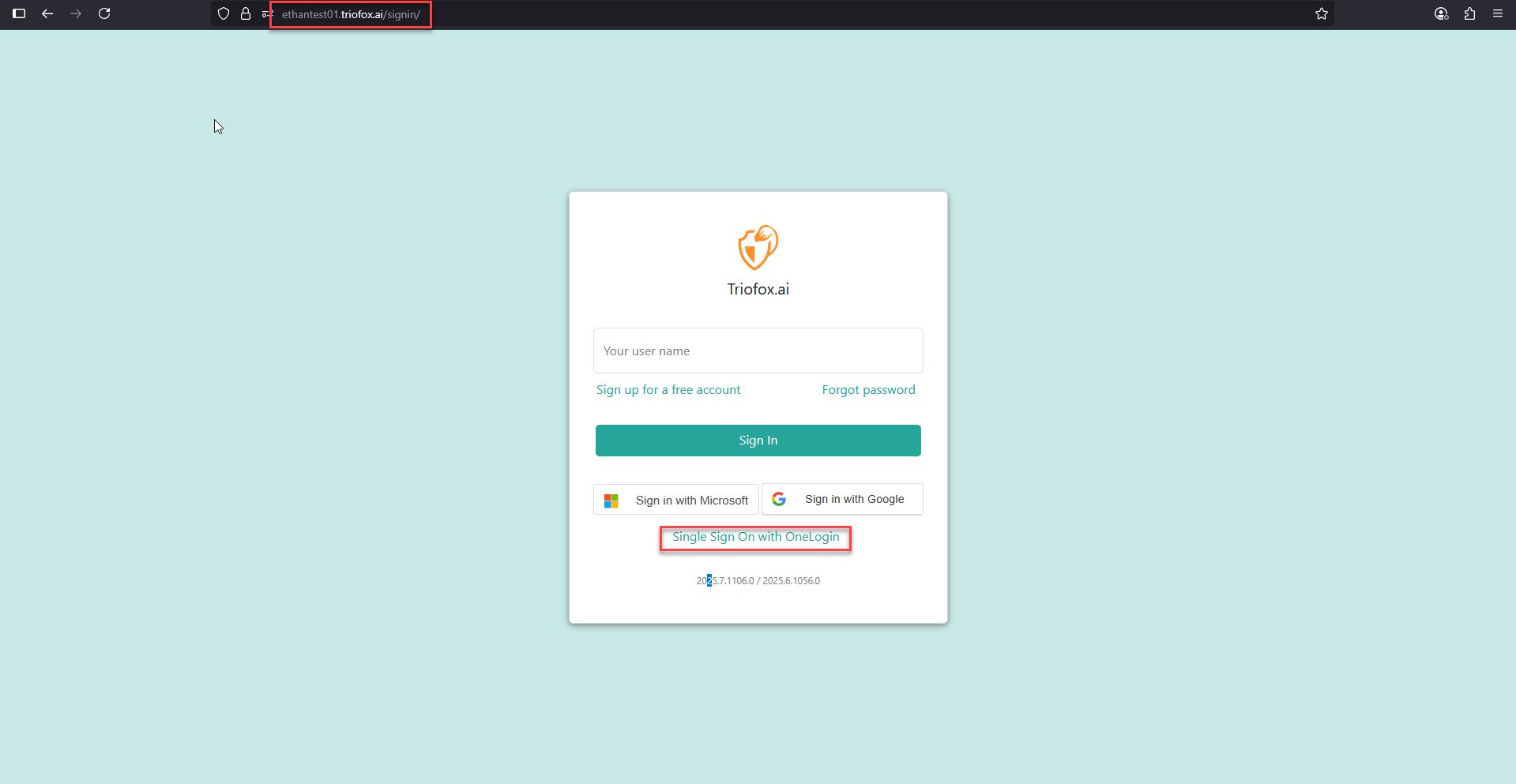
Task: Follow the Forgot password link
Action: click(x=868, y=390)
